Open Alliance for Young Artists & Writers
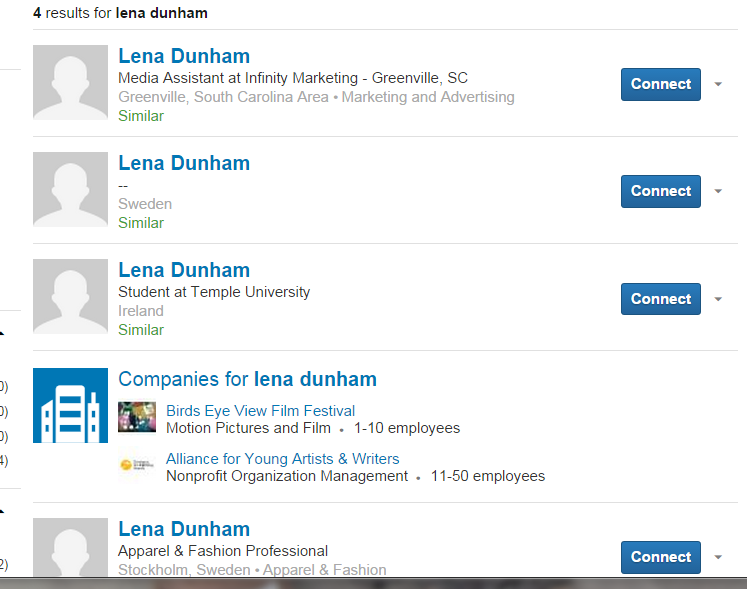This screenshot has width=747, height=589. pyautogui.click(x=282, y=459)
